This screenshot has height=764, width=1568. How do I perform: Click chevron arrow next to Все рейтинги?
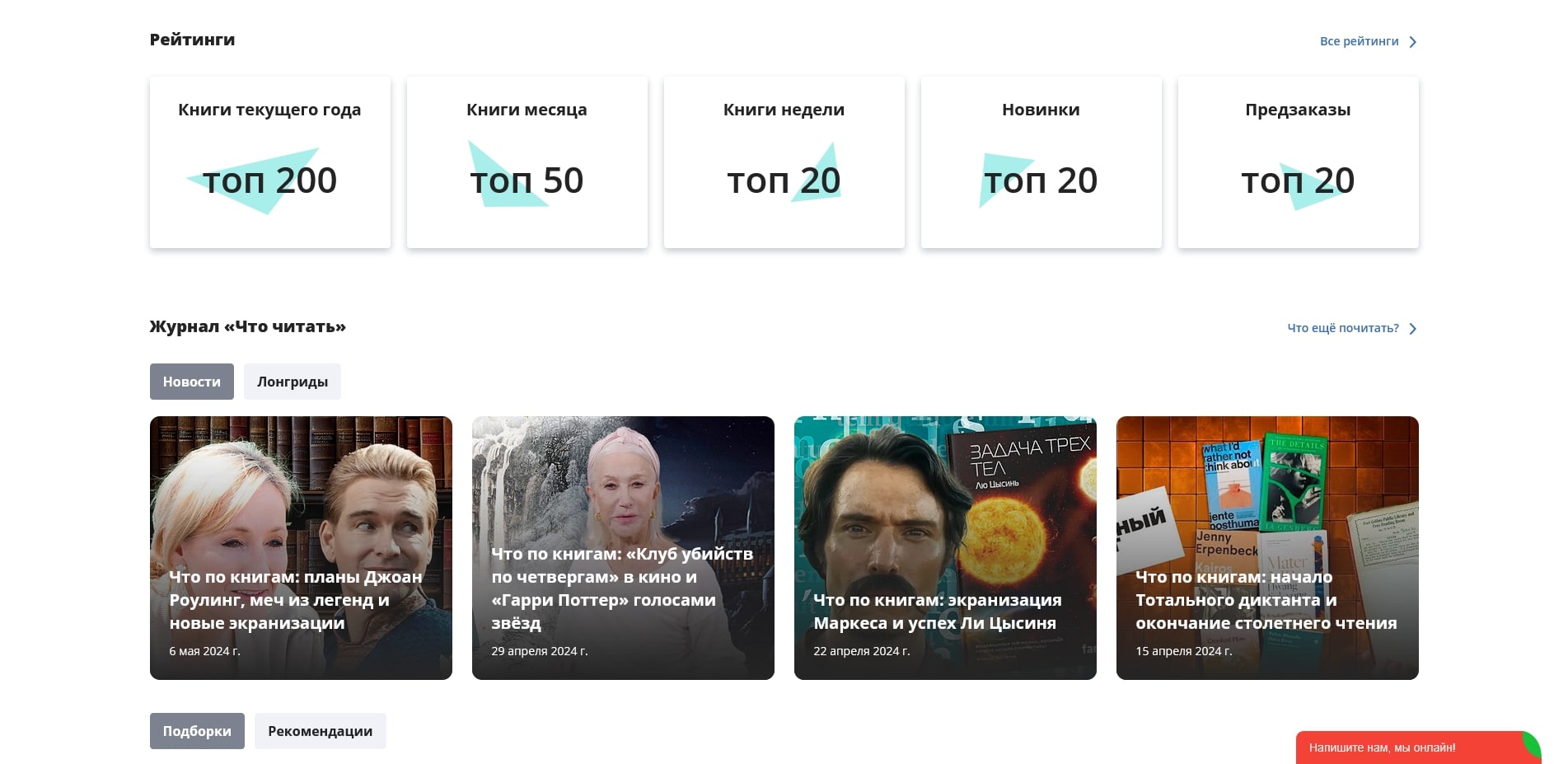[1412, 42]
